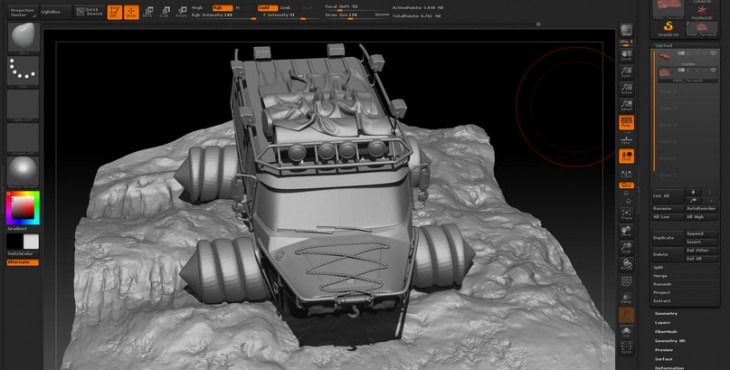Expand the Layers palette section
The width and height of the screenshot is (730, 370).
662,323
